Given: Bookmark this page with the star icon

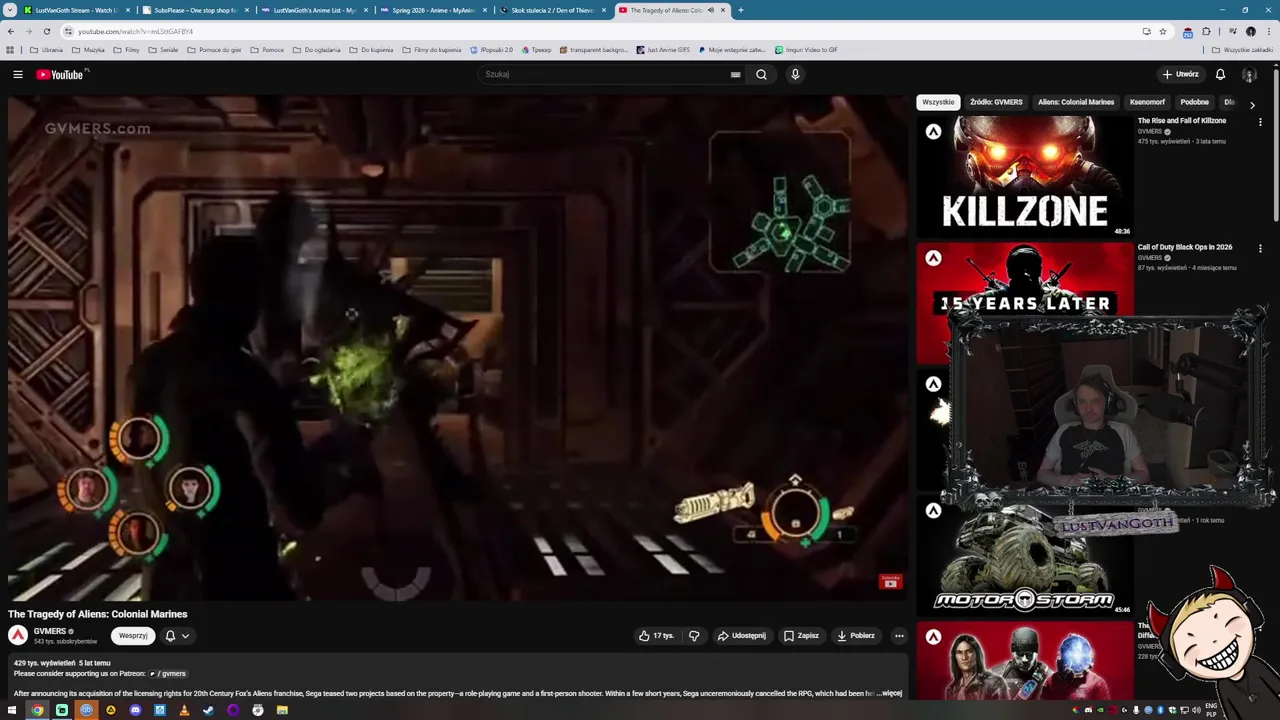Looking at the screenshot, I should point(1162,31).
